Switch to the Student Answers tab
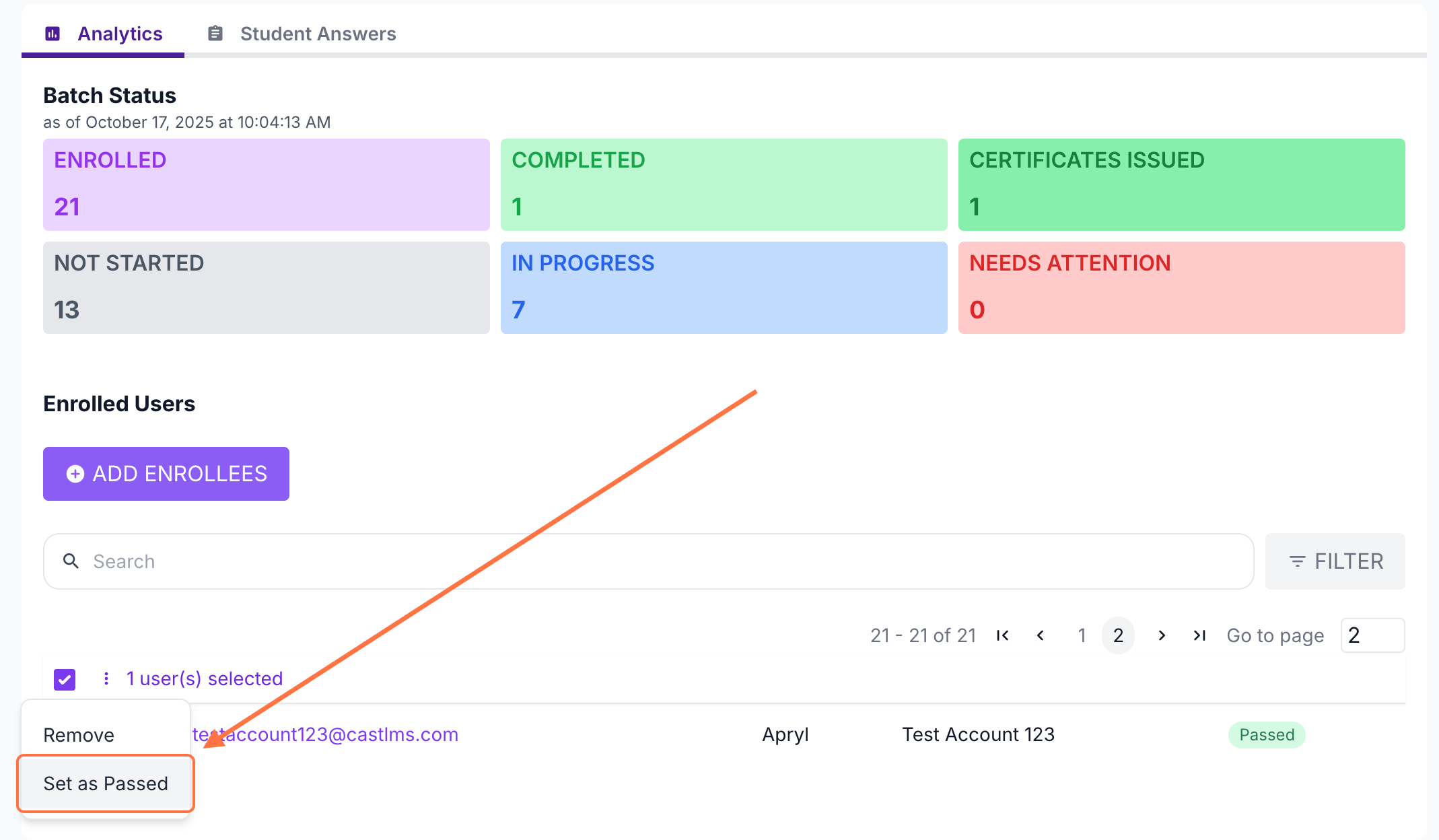This screenshot has width=1439, height=840. pyautogui.click(x=318, y=34)
